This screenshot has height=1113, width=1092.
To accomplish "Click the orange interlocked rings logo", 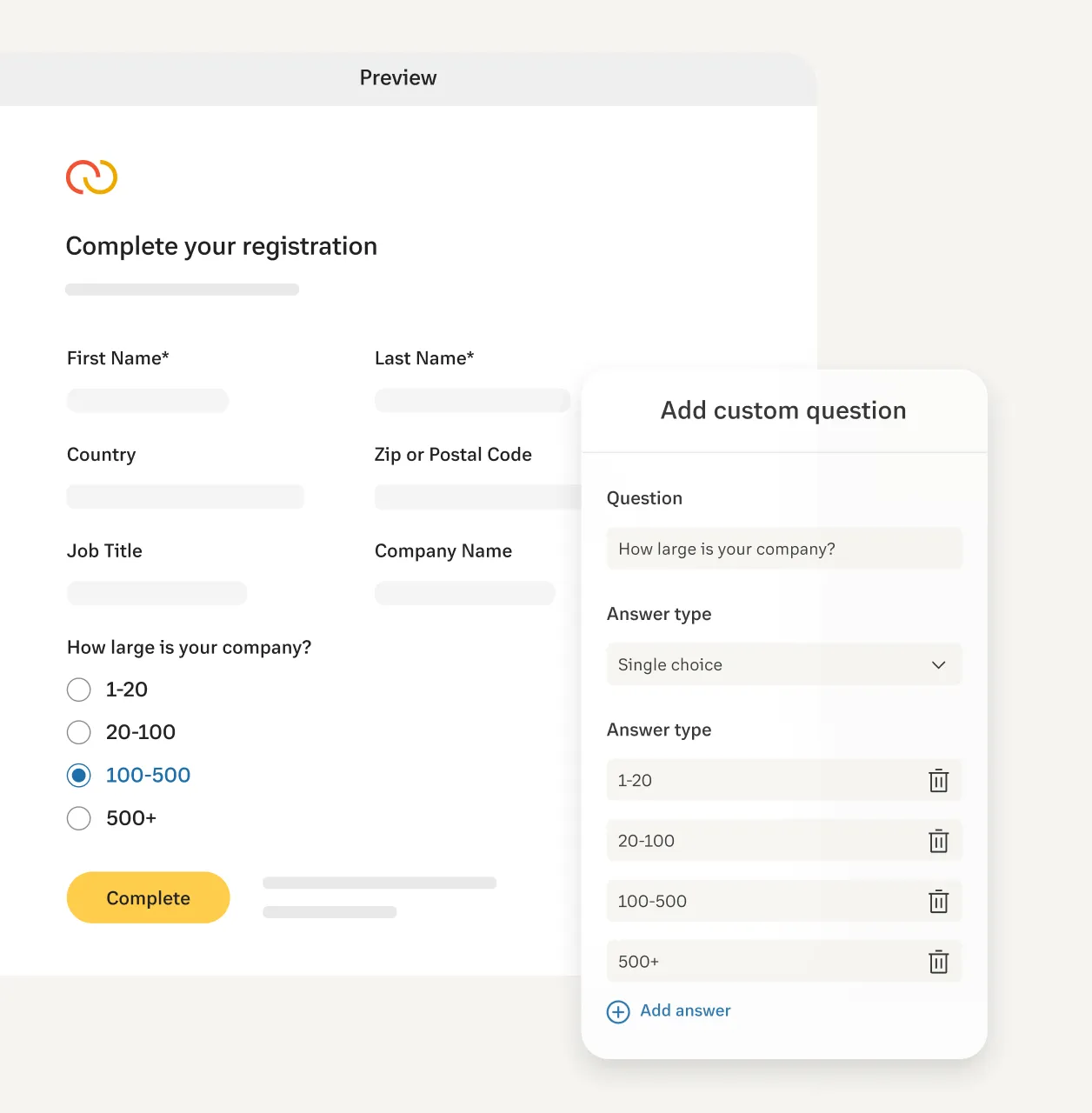I will pos(91,177).
